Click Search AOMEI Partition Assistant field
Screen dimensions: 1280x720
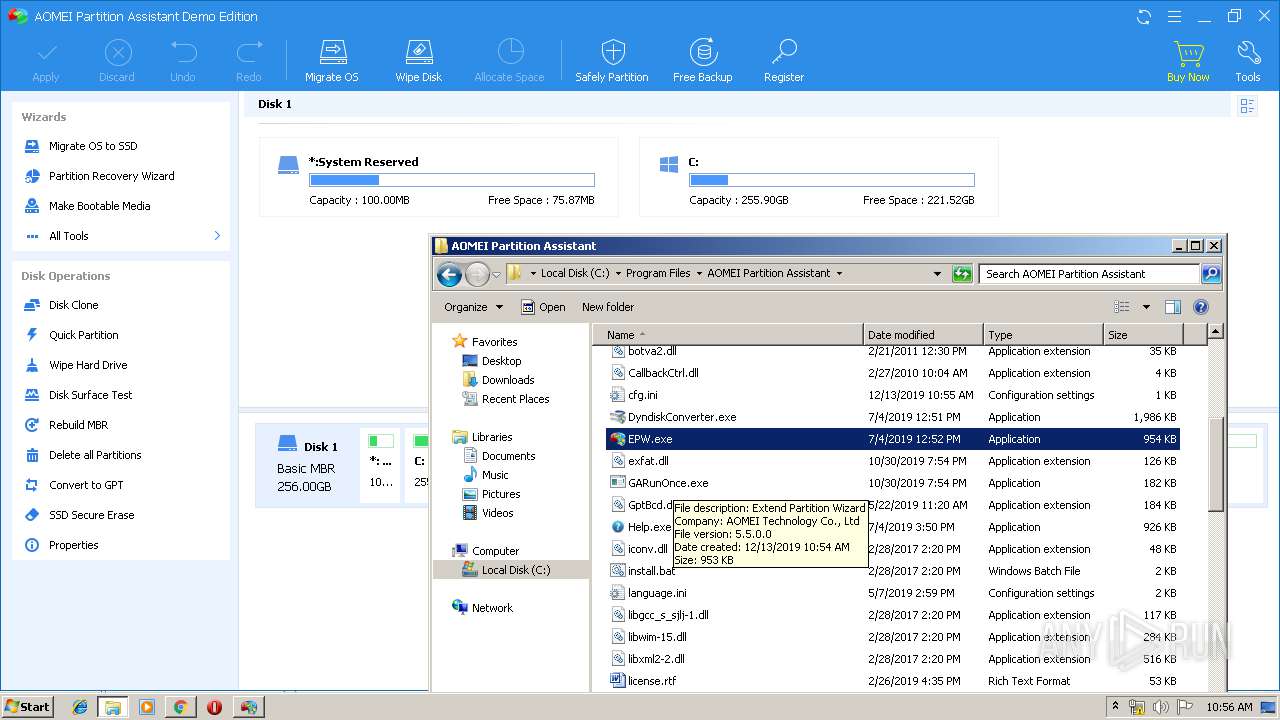click(1089, 274)
